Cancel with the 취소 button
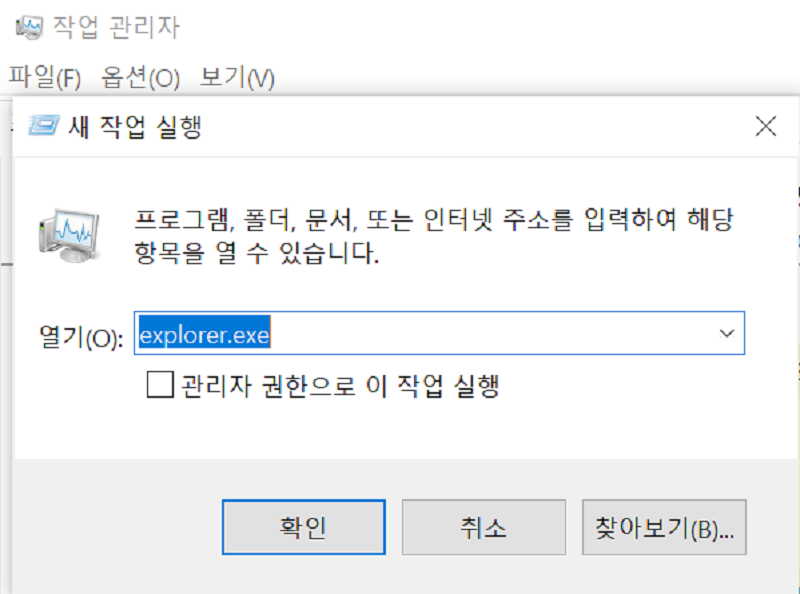800x594 pixels. pyautogui.click(x=484, y=527)
